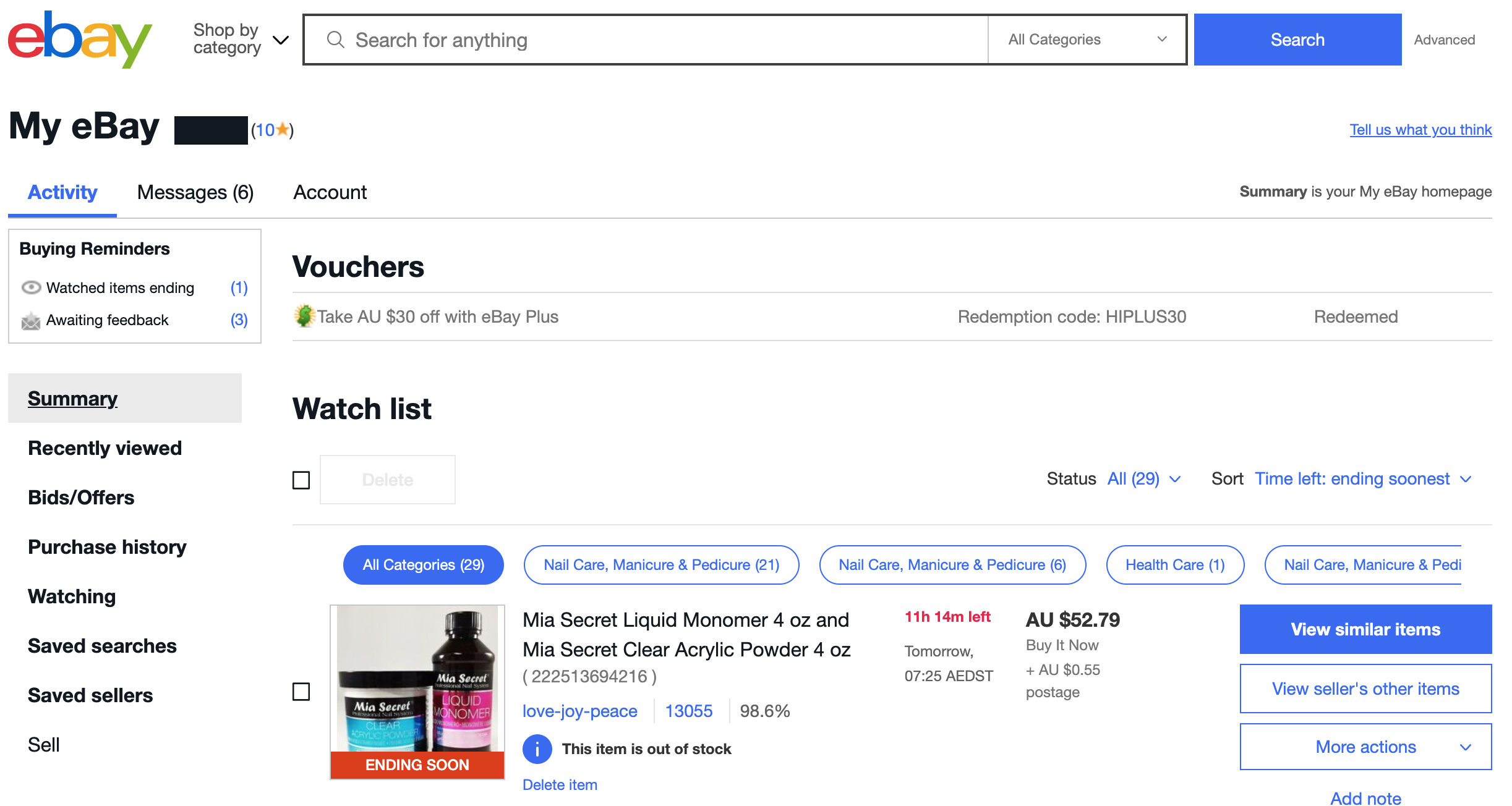
Task: Click the Watched items ending count (1)
Action: click(x=239, y=288)
